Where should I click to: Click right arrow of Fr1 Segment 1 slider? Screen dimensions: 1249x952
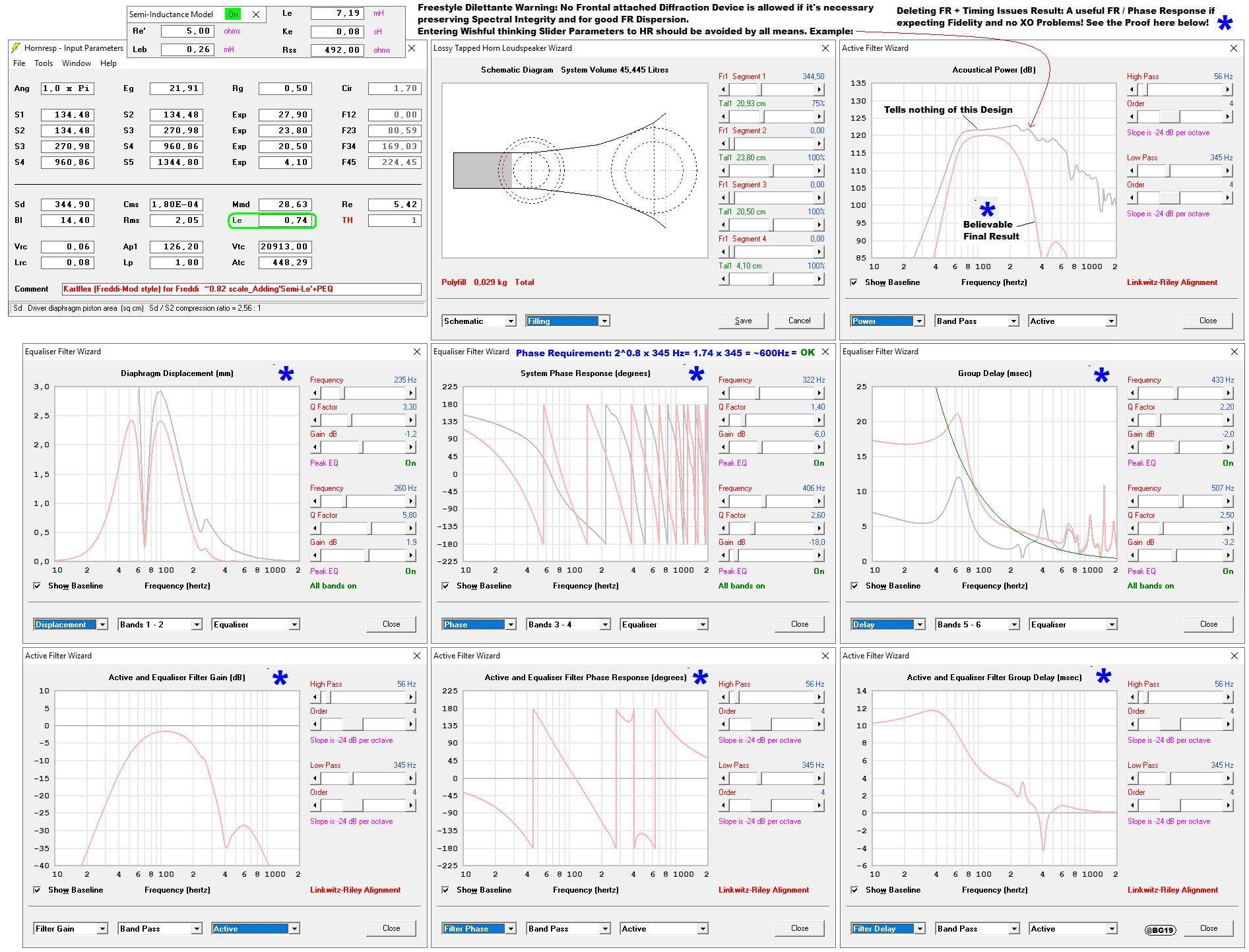coord(819,89)
